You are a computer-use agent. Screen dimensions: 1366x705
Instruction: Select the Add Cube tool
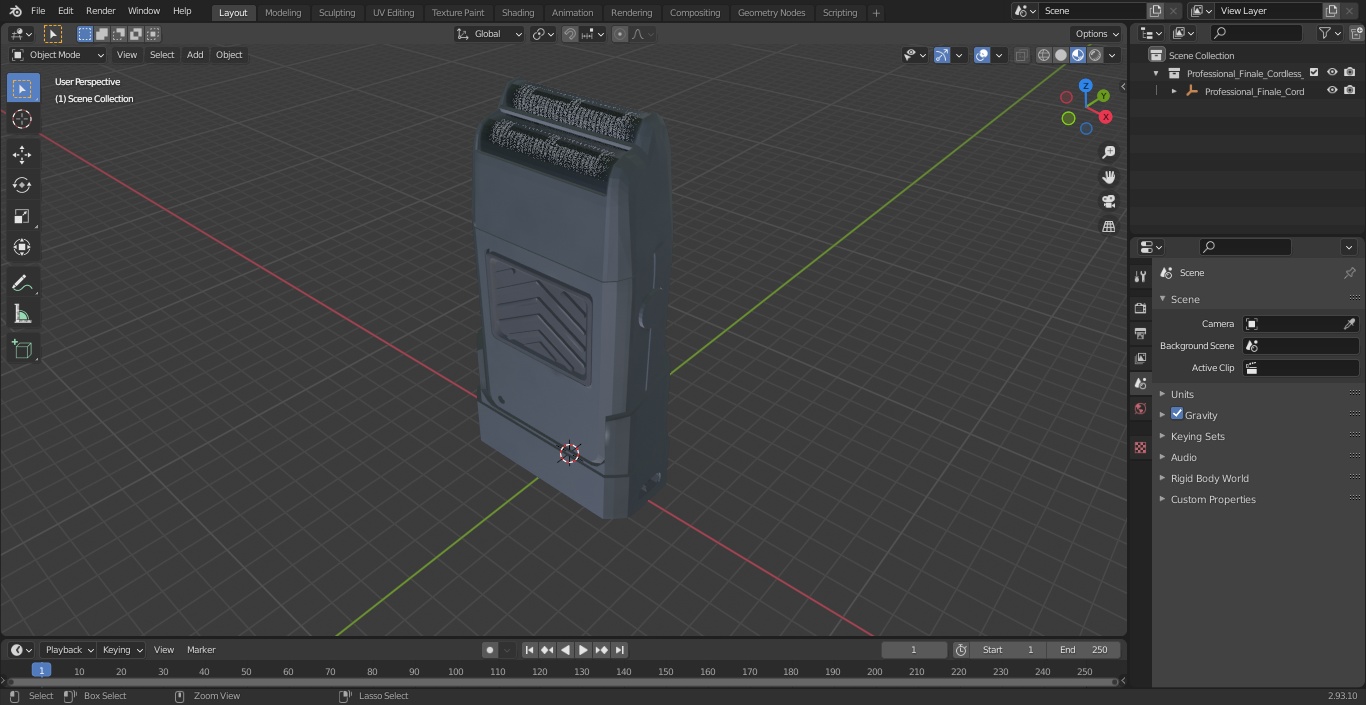(22, 350)
